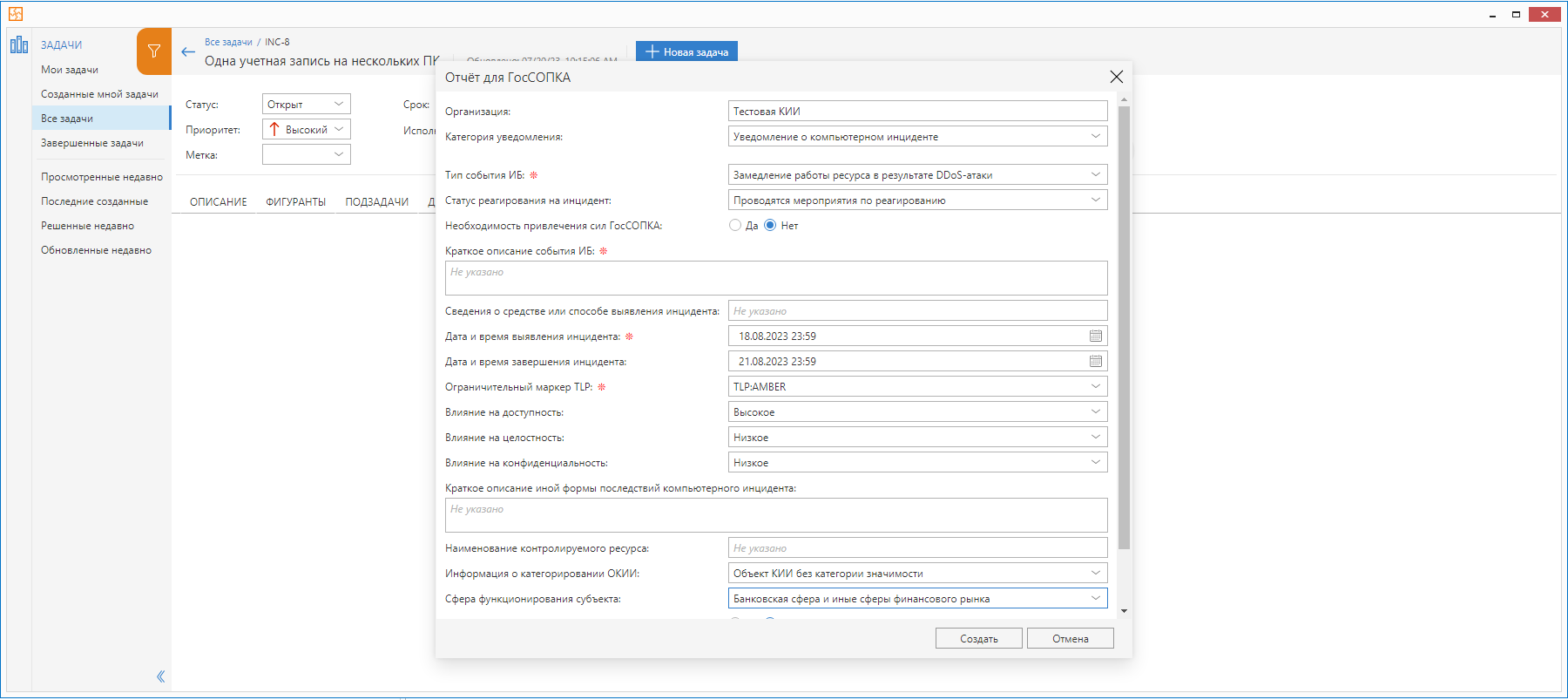Viewport: 1568px width, 700px height.
Task: Open the Статус dropdown showing Открыт
Action: pyautogui.click(x=307, y=104)
